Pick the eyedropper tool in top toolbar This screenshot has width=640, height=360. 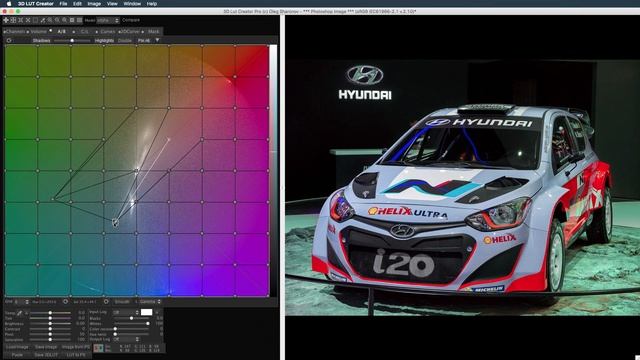coord(42,20)
